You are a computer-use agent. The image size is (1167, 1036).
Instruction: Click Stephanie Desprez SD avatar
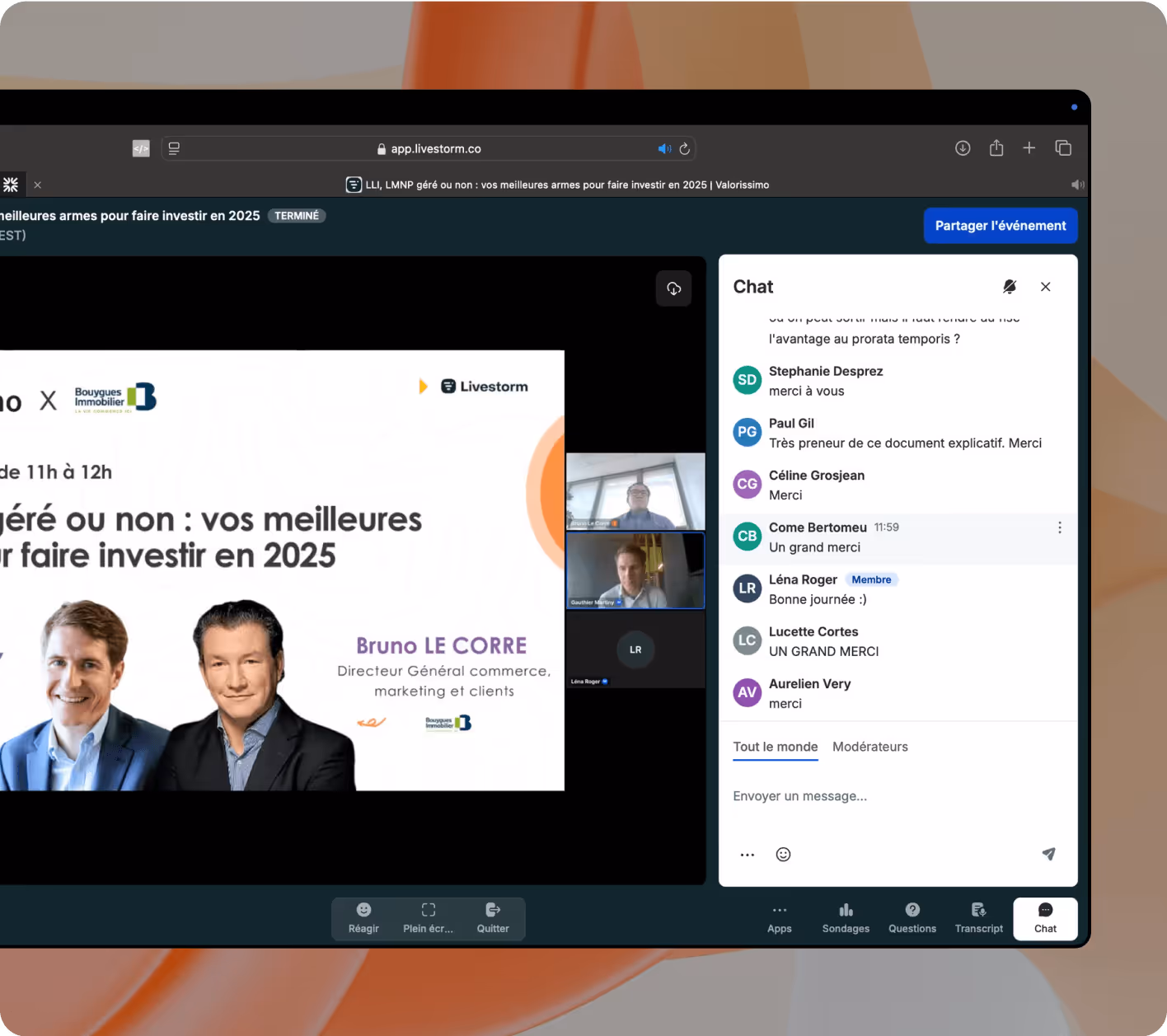click(x=748, y=380)
